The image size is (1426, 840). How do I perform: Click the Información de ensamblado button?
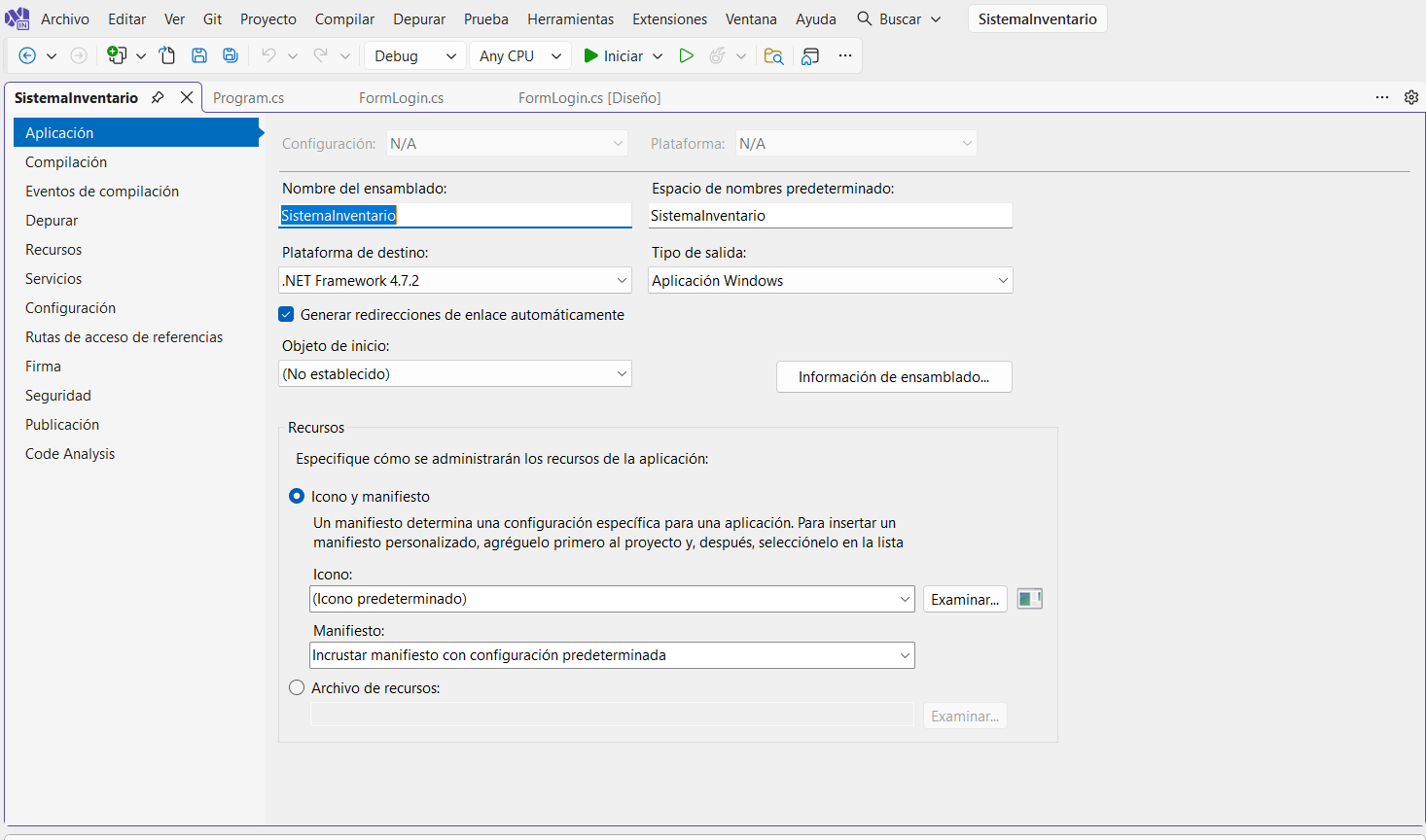click(893, 376)
